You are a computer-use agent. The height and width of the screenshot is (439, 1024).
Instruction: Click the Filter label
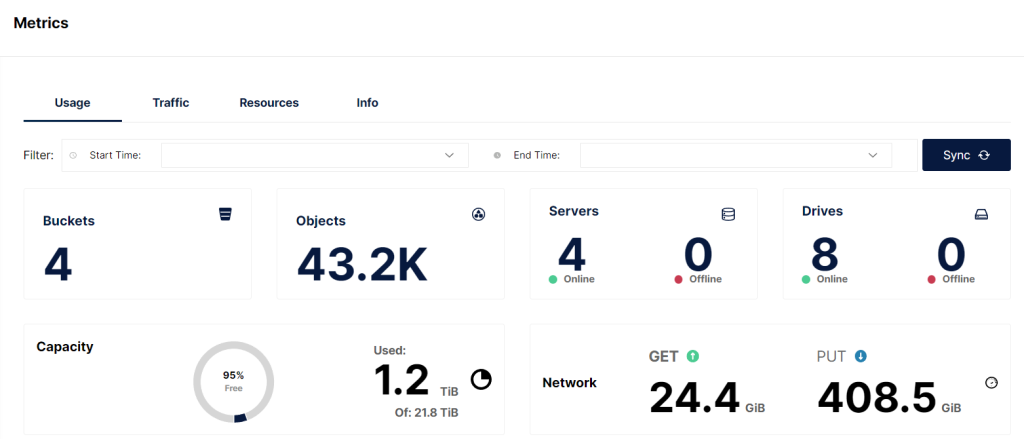[x=39, y=155]
